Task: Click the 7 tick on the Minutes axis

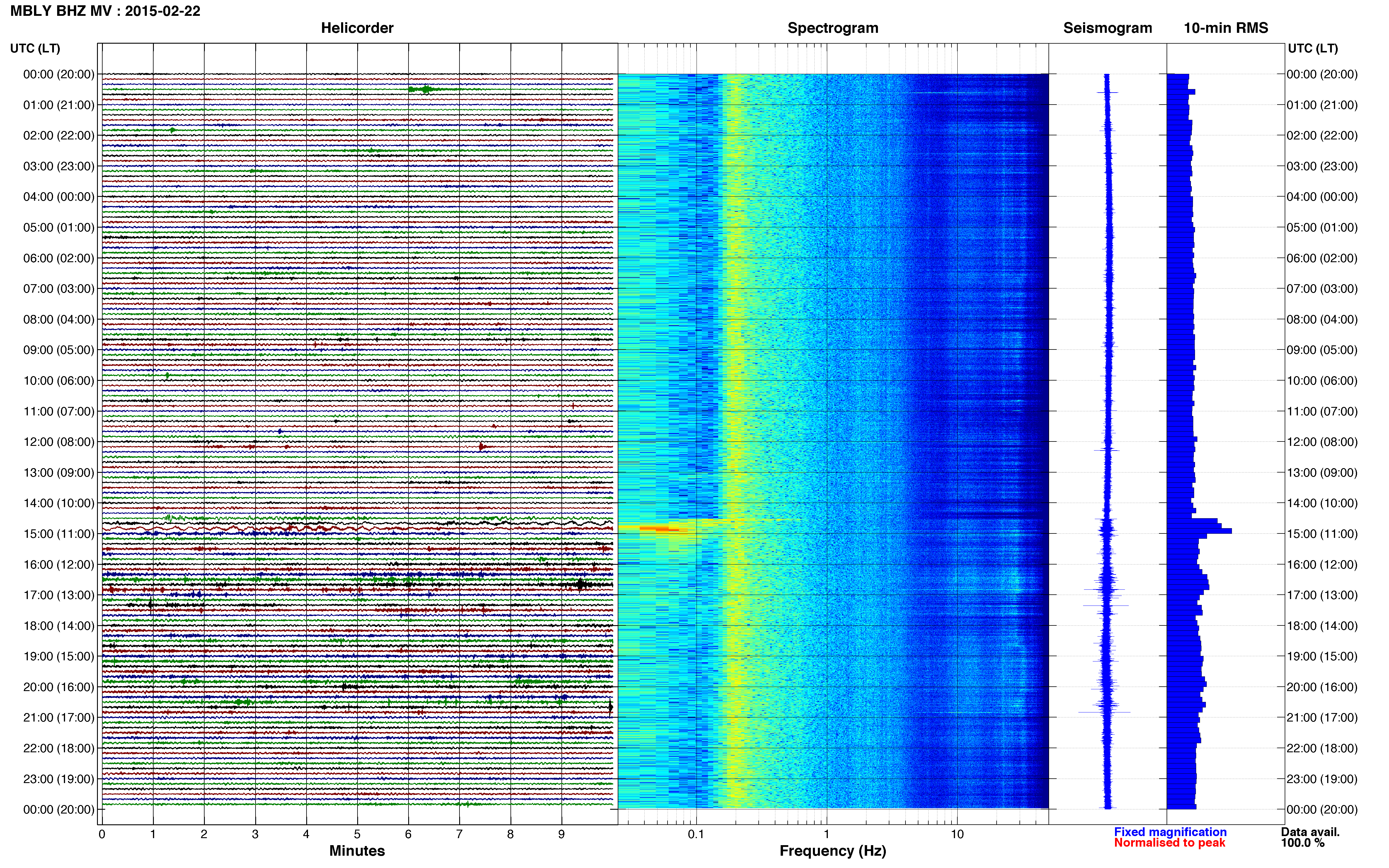Action: (459, 834)
